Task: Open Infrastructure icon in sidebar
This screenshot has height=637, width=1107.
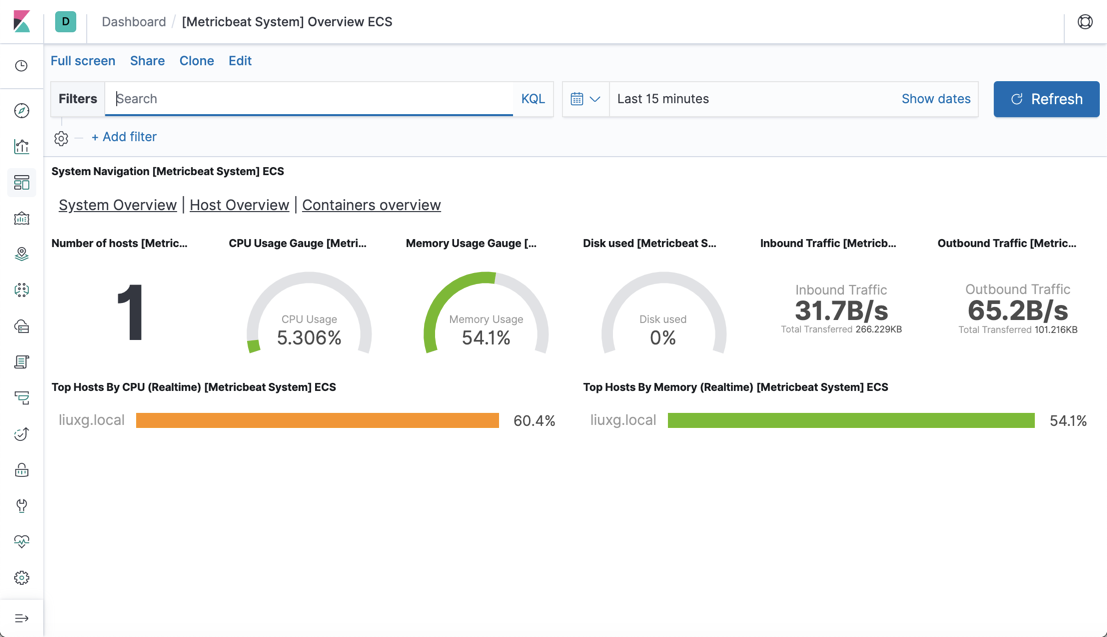Action: 22,326
